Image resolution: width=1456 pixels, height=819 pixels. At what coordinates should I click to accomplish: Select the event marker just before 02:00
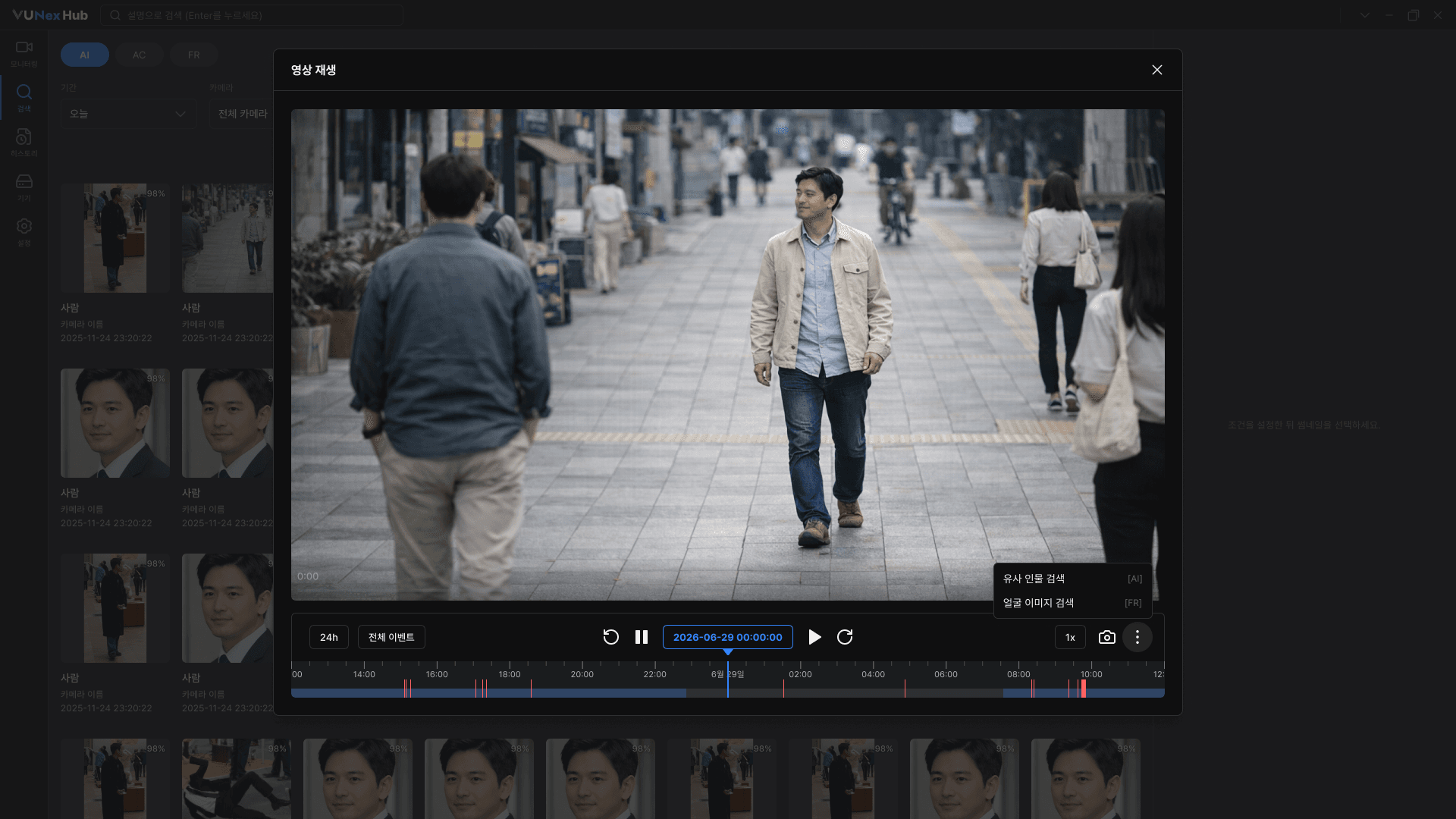coord(783,689)
